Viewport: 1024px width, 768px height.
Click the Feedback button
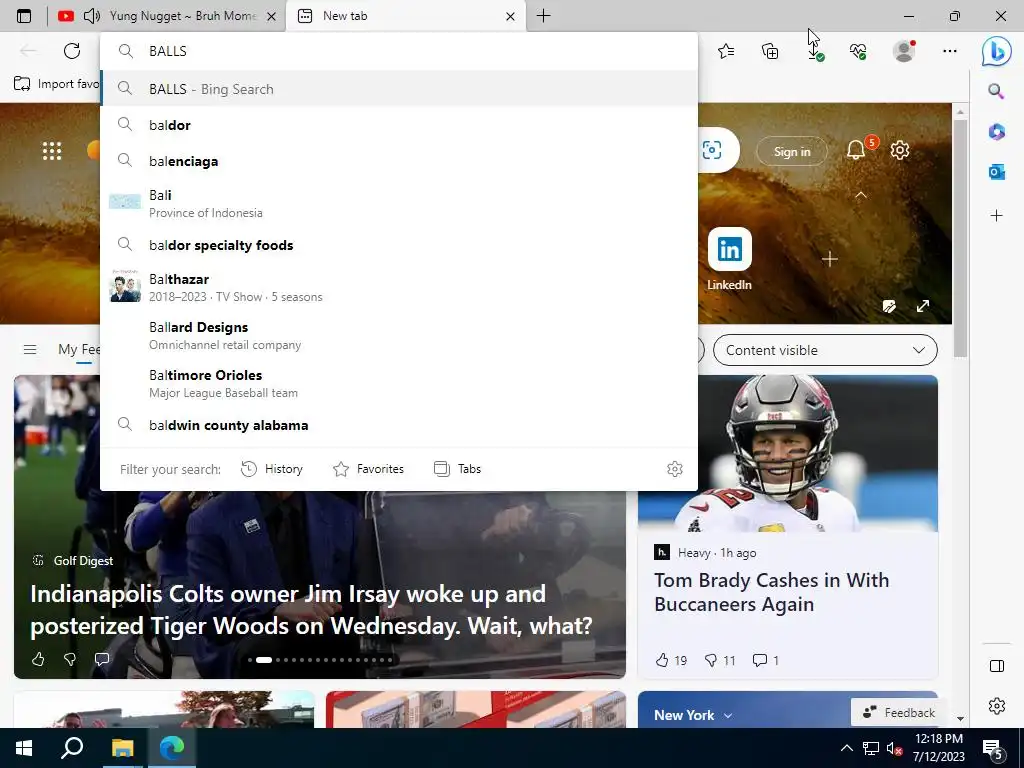(x=899, y=712)
